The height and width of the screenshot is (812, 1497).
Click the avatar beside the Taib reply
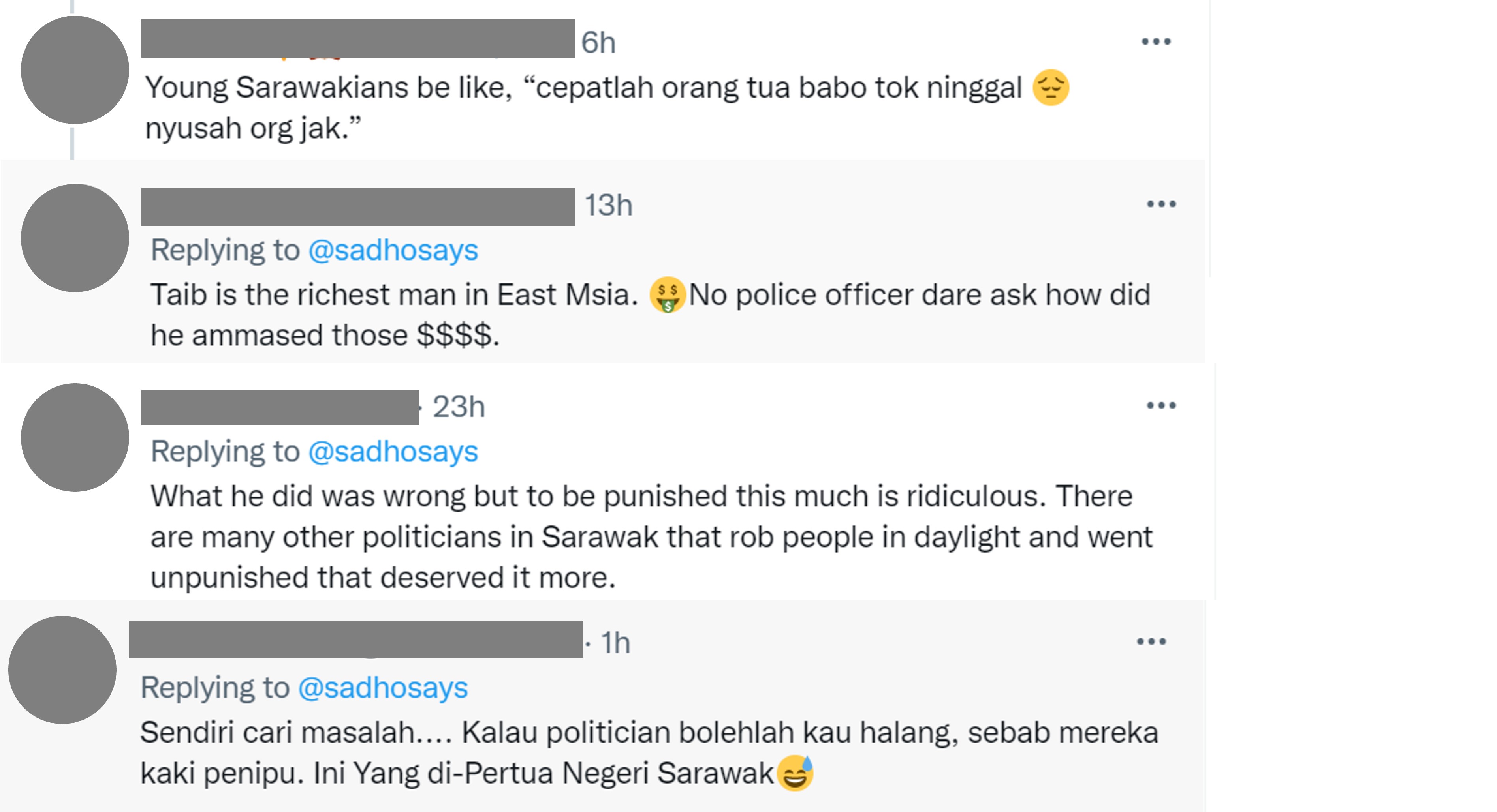click(x=75, y=238)
